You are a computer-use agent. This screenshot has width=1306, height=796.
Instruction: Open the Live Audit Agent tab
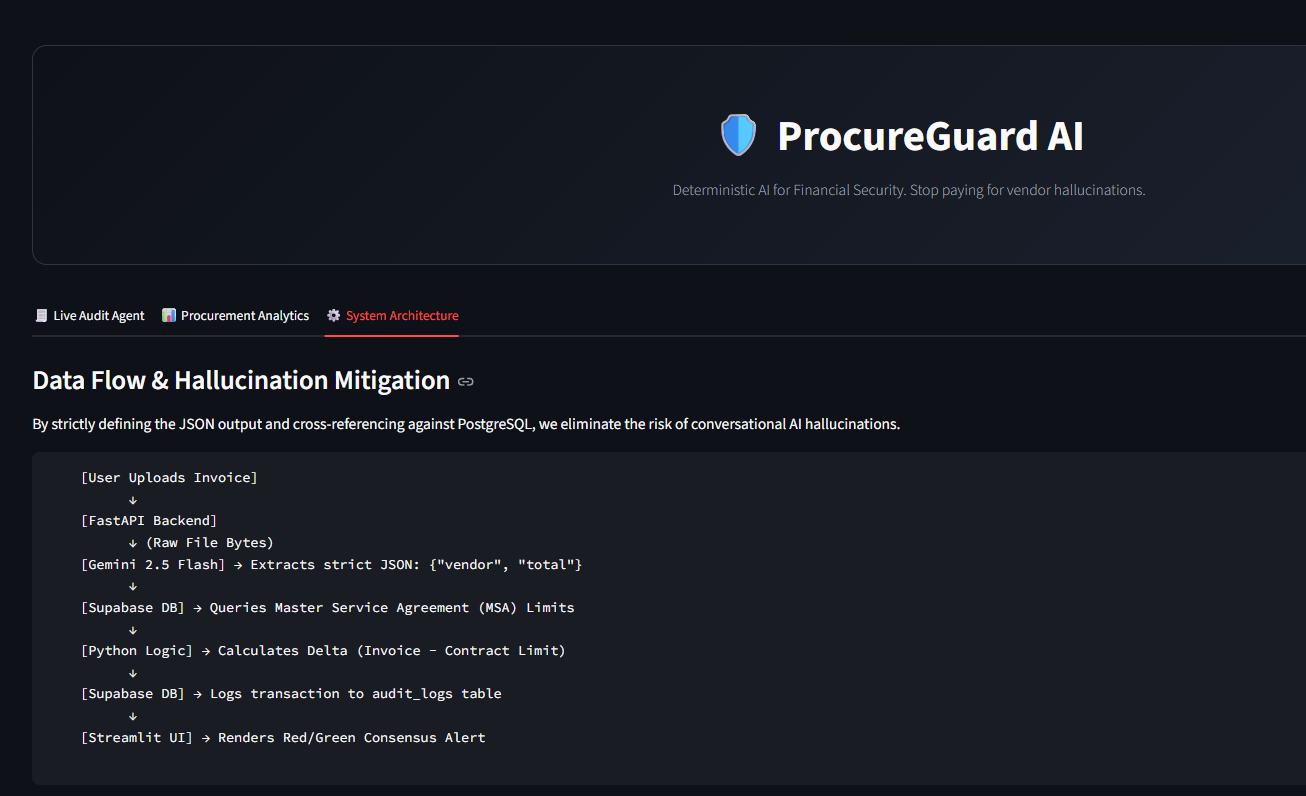(x=89, y=315)
